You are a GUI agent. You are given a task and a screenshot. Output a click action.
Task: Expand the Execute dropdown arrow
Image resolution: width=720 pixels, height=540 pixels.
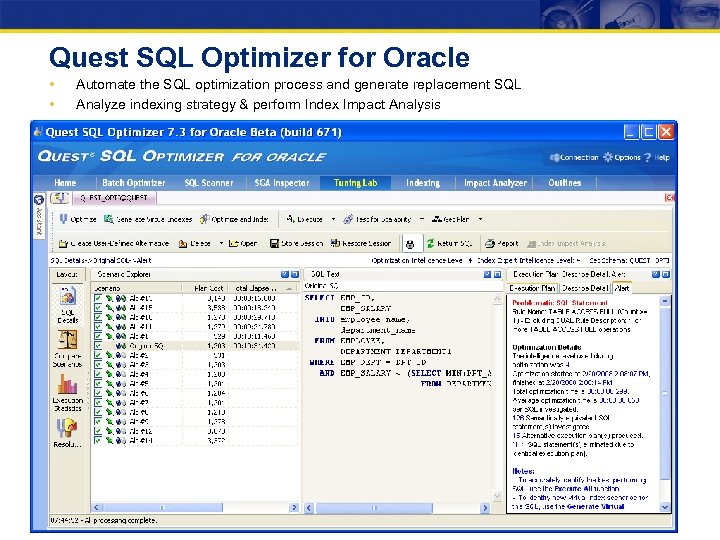tap(333, 219)
